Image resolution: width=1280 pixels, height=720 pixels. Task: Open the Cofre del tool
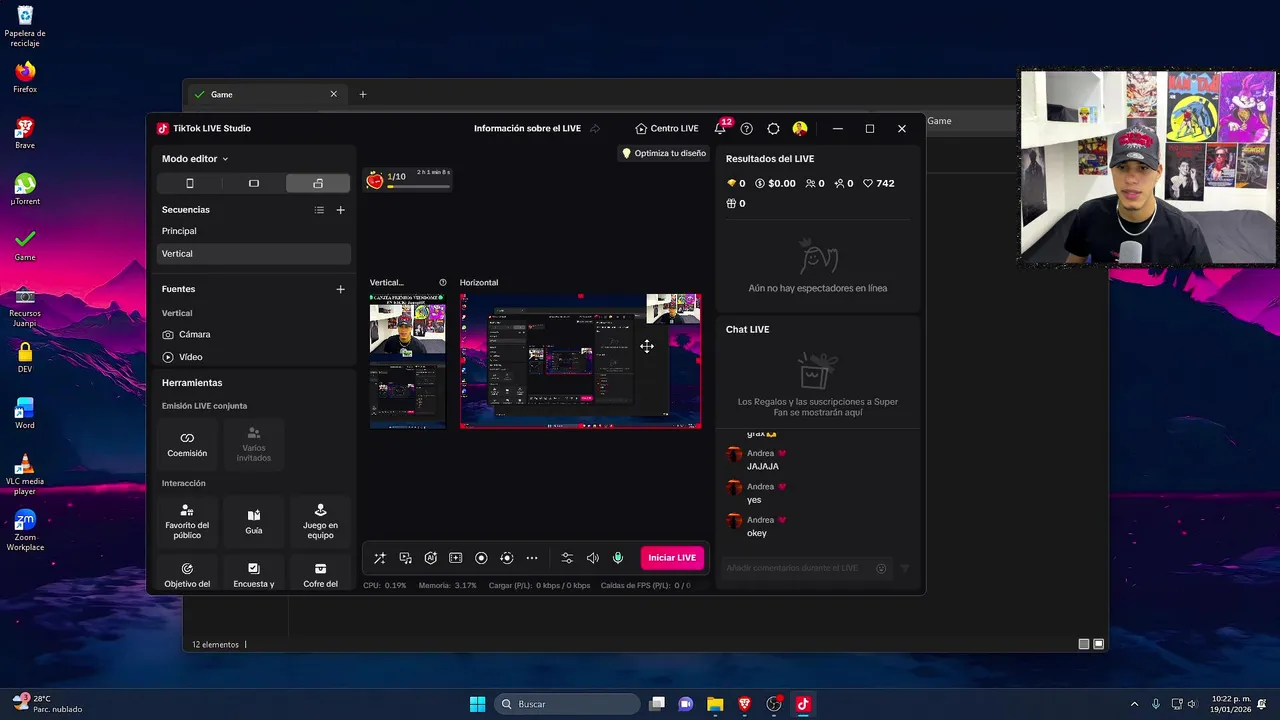tap(320, 574)
